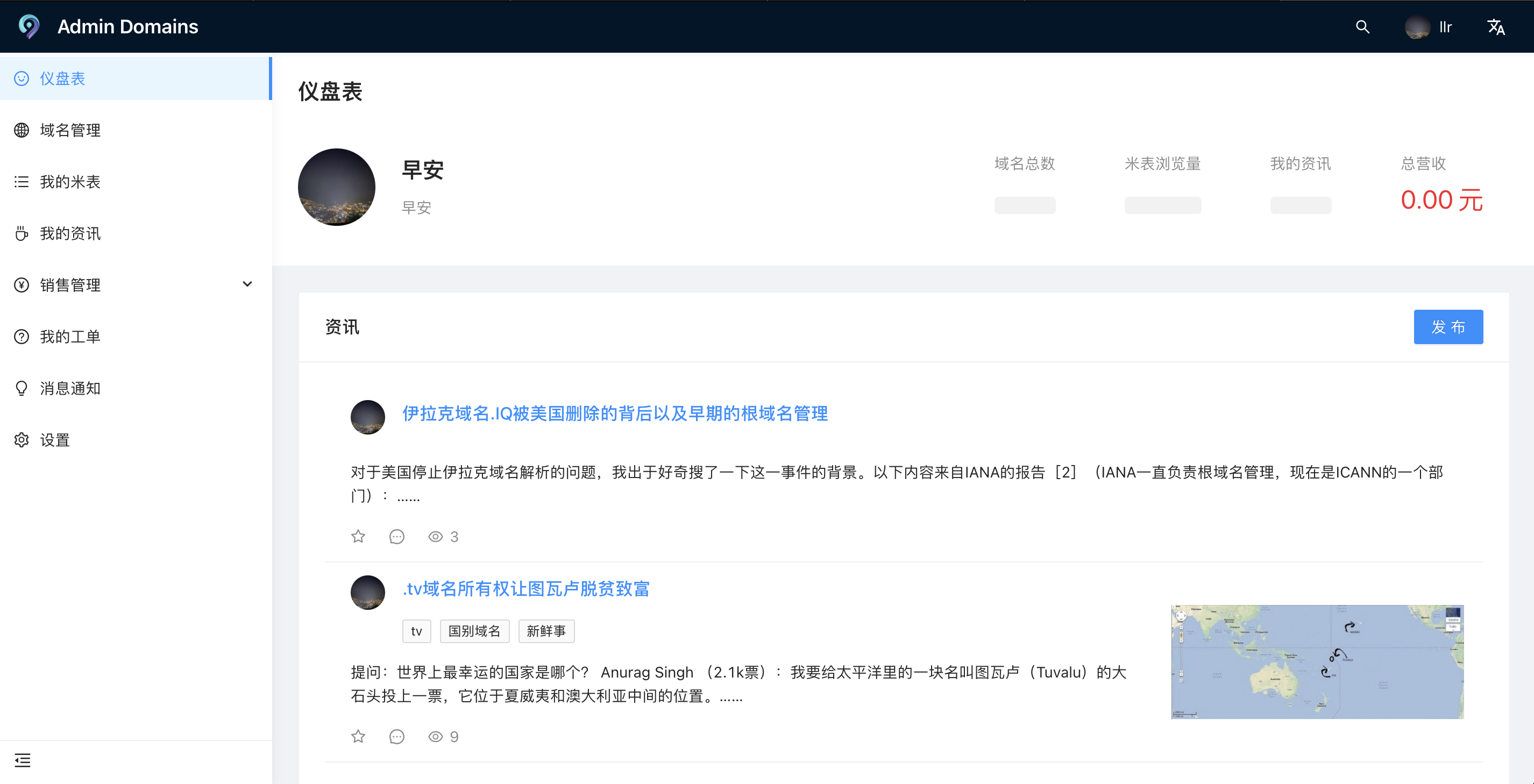1534x784 pixels.
Task: Collapse the sidebar with bottom fold icon
Action: pyautogui.click(x=22, y=760)
